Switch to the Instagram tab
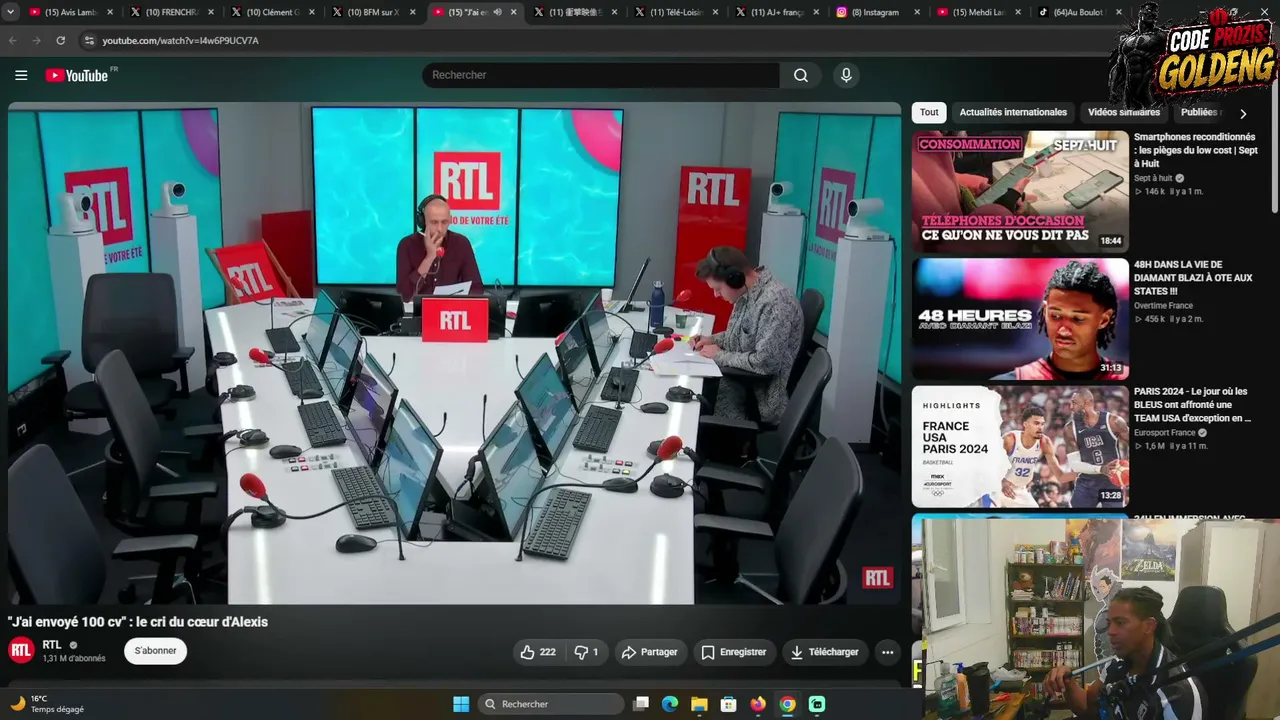 876,12
